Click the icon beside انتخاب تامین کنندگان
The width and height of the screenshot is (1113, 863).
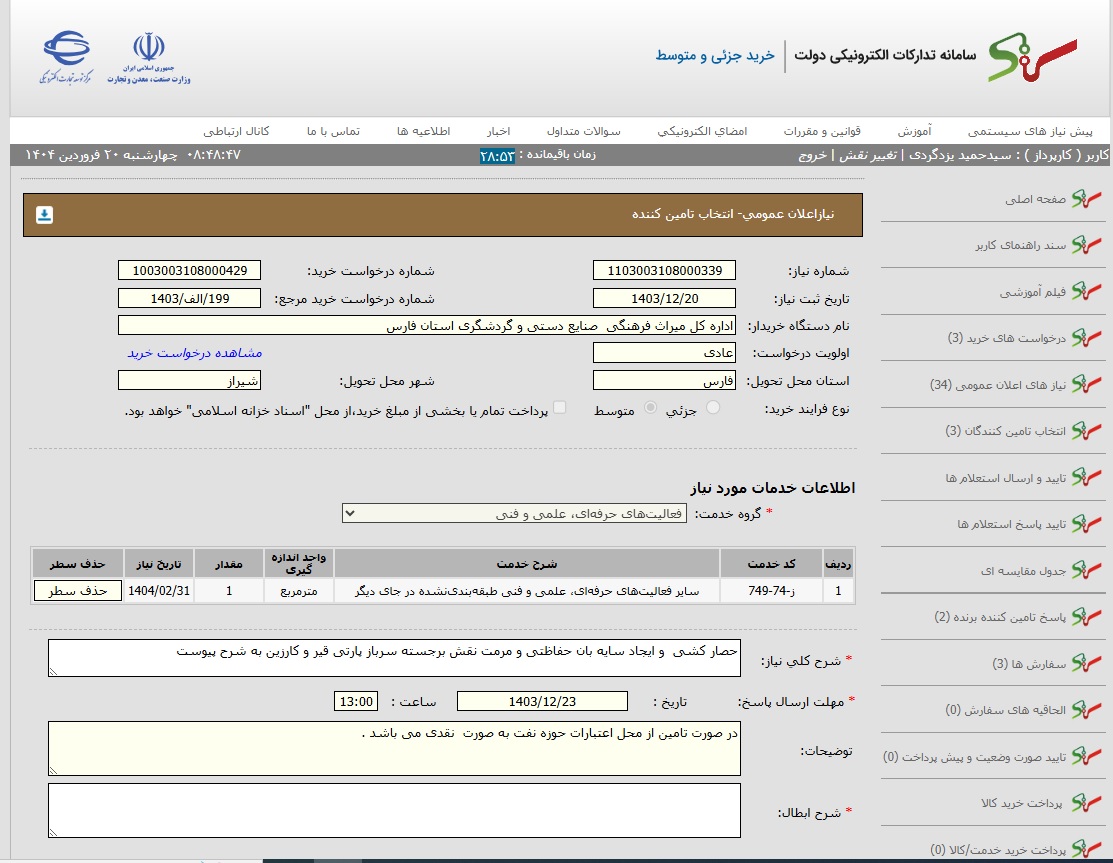[1086, 431]
